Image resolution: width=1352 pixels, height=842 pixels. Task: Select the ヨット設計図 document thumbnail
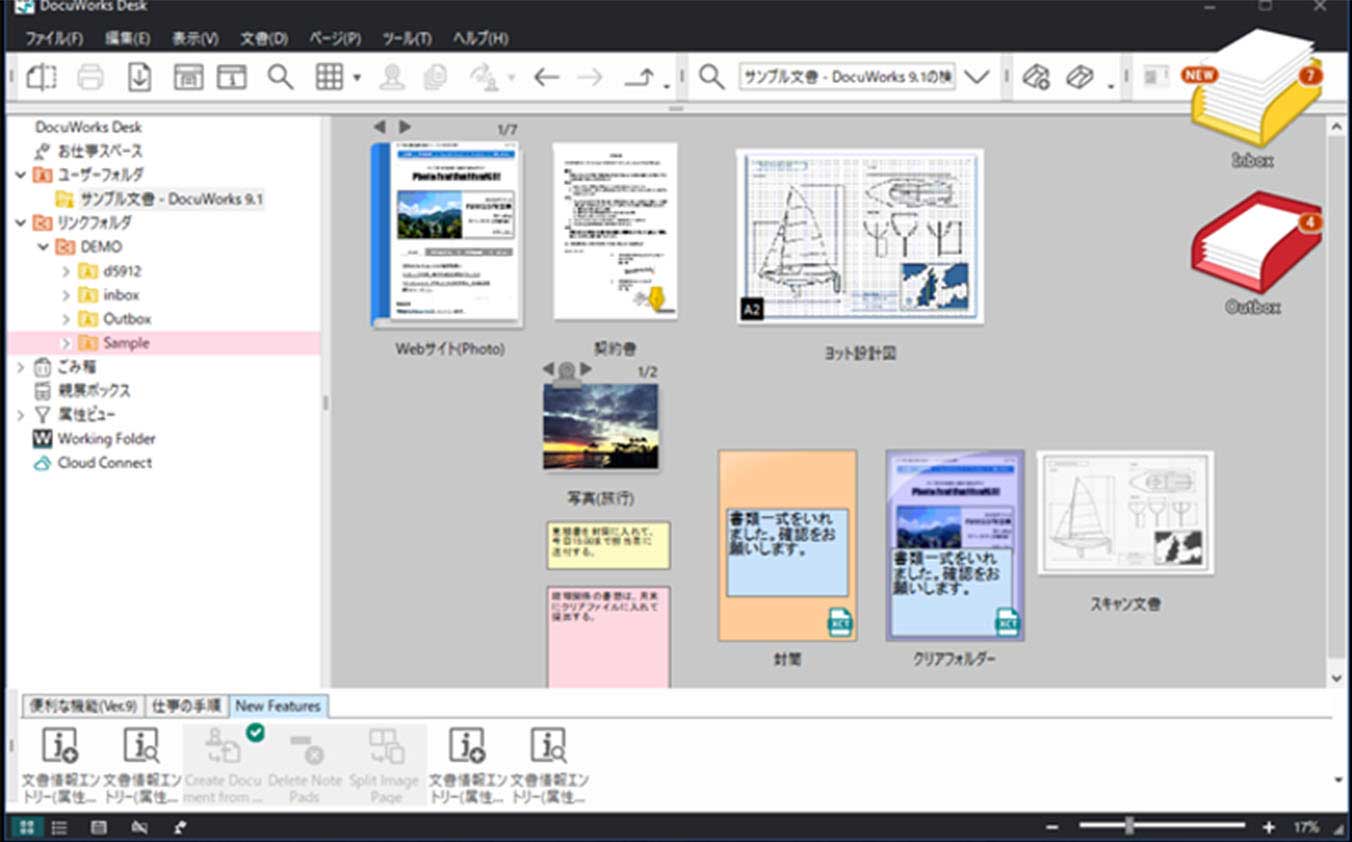tap(859, 237)
